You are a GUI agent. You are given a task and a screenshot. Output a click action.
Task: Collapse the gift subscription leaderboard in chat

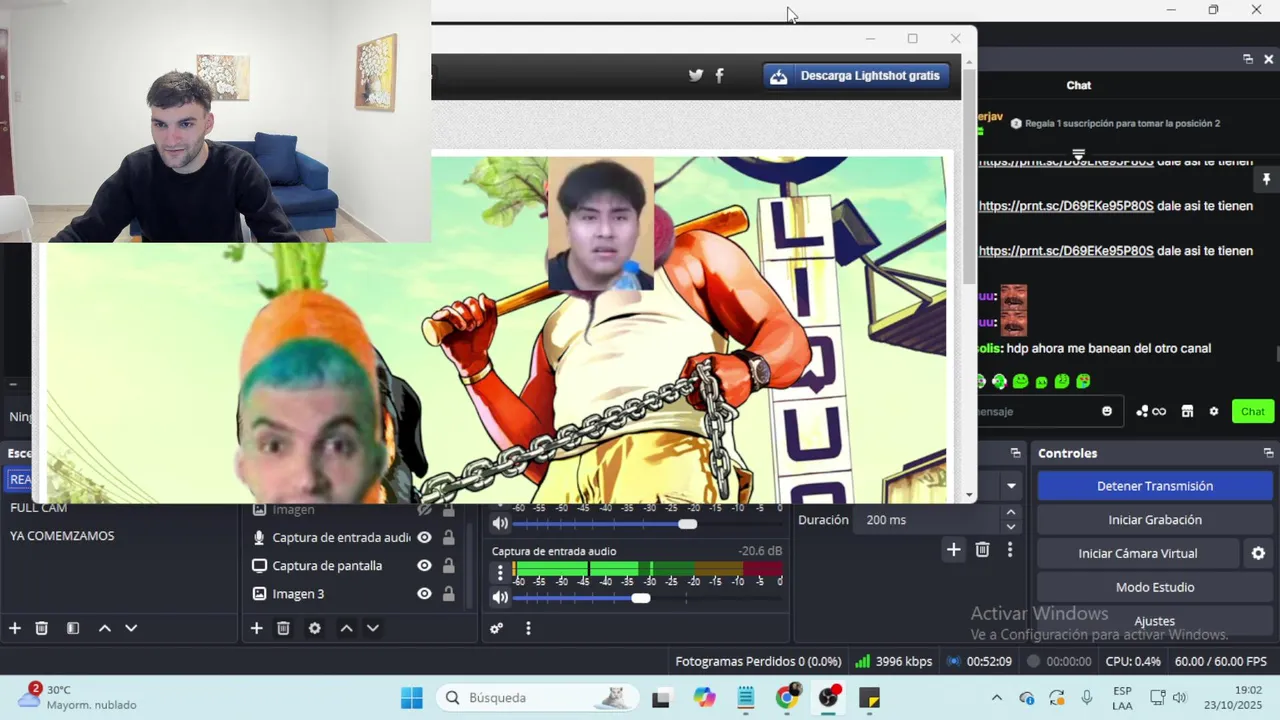tap(1078, 154)
